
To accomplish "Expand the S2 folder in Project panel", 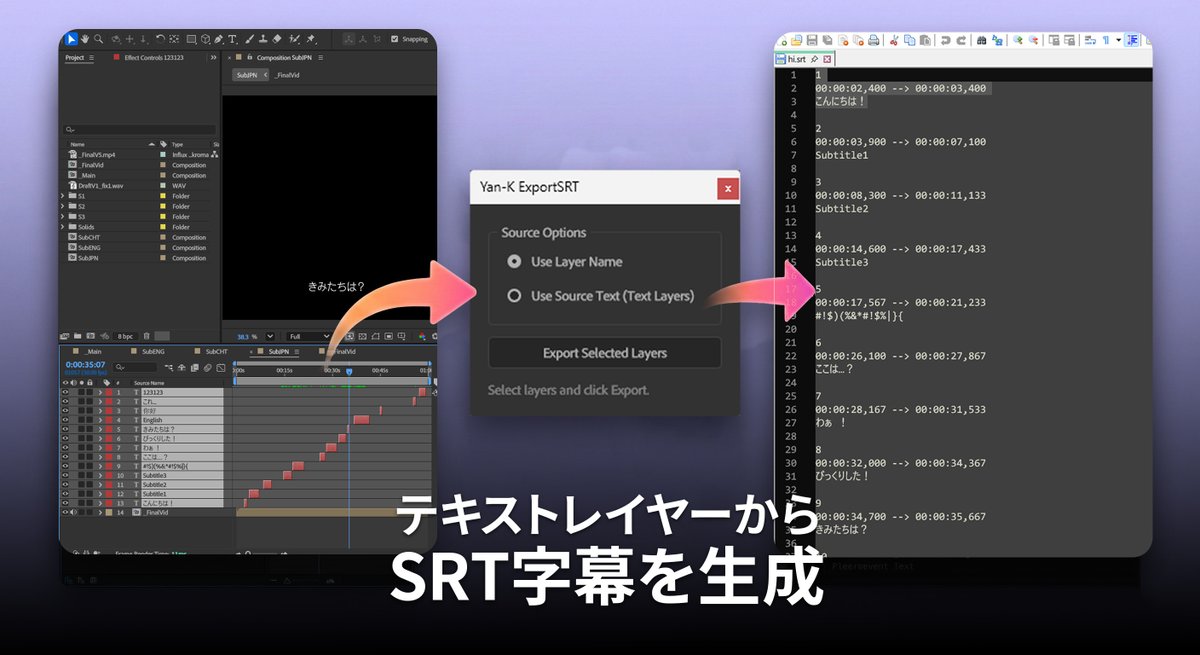I will [63, 206].
